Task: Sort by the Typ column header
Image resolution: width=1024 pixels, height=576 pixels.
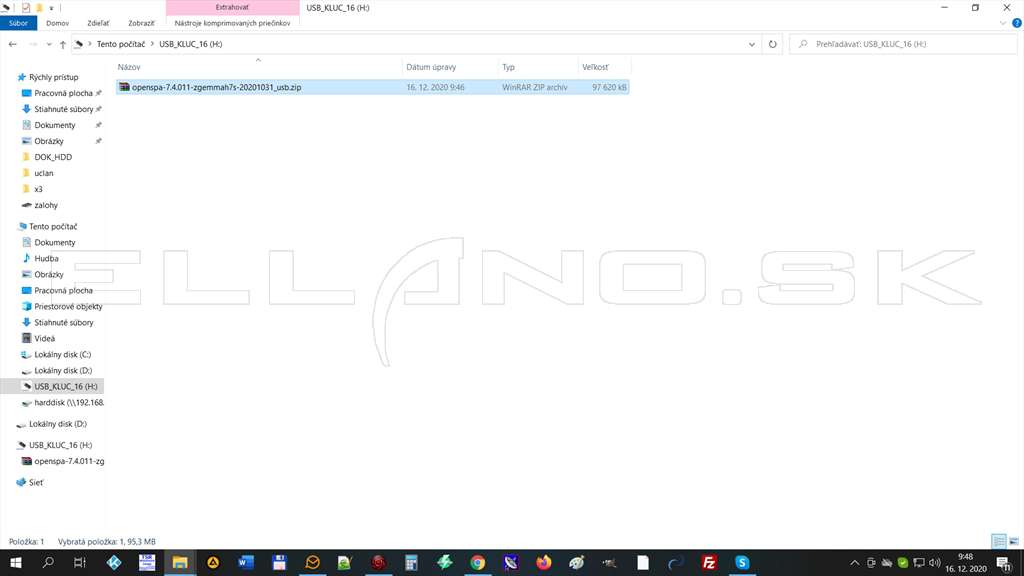Action: pyautogui.click(x=538, y=67)
